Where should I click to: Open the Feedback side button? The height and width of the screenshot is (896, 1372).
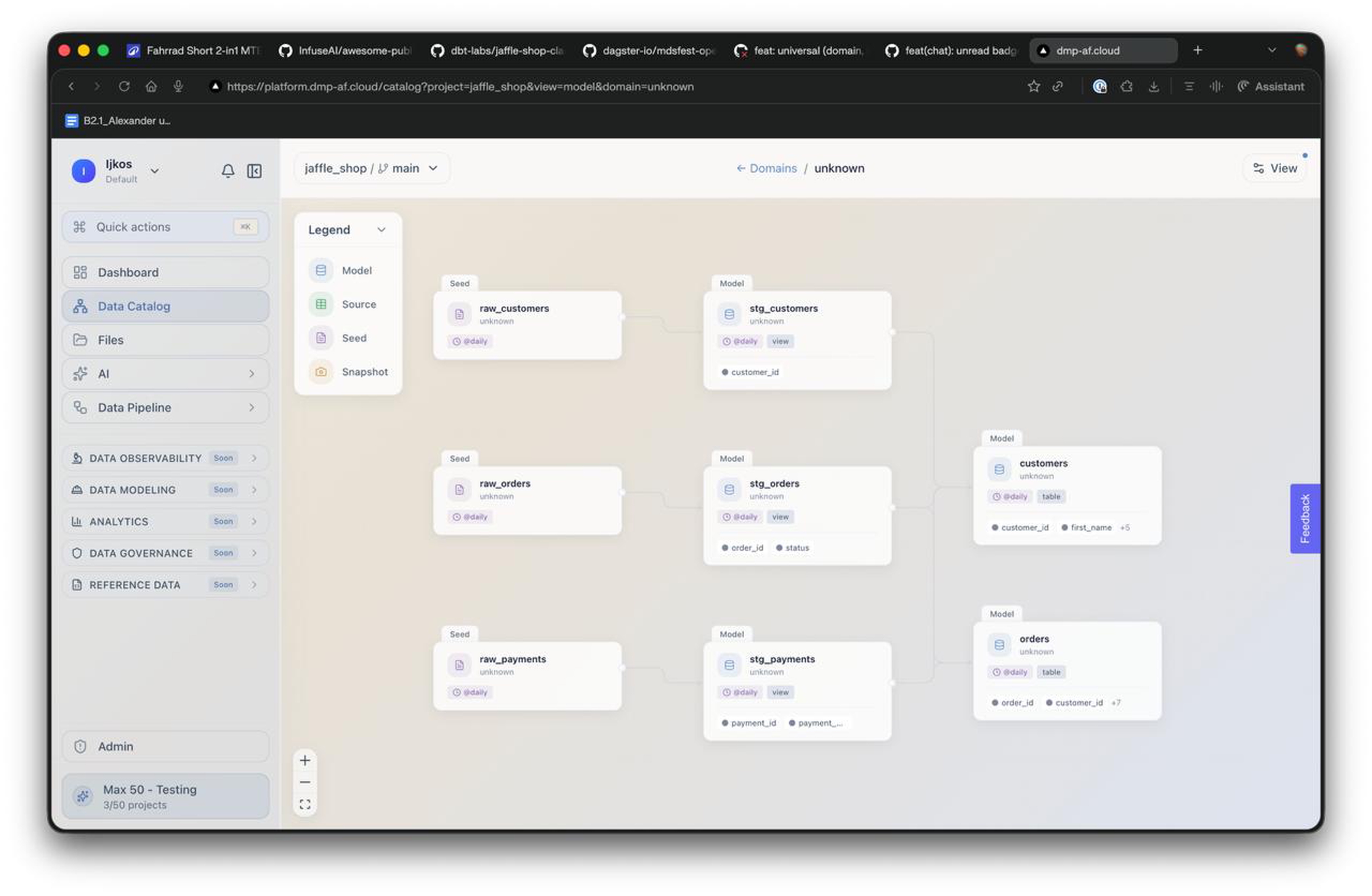(x=1305, y=518)
